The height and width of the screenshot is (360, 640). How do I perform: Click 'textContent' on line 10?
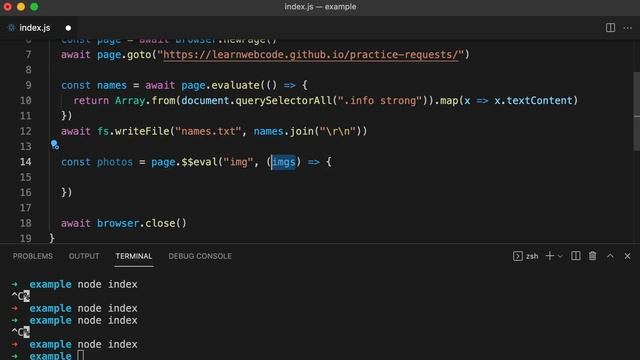click(x=539, y=101)
